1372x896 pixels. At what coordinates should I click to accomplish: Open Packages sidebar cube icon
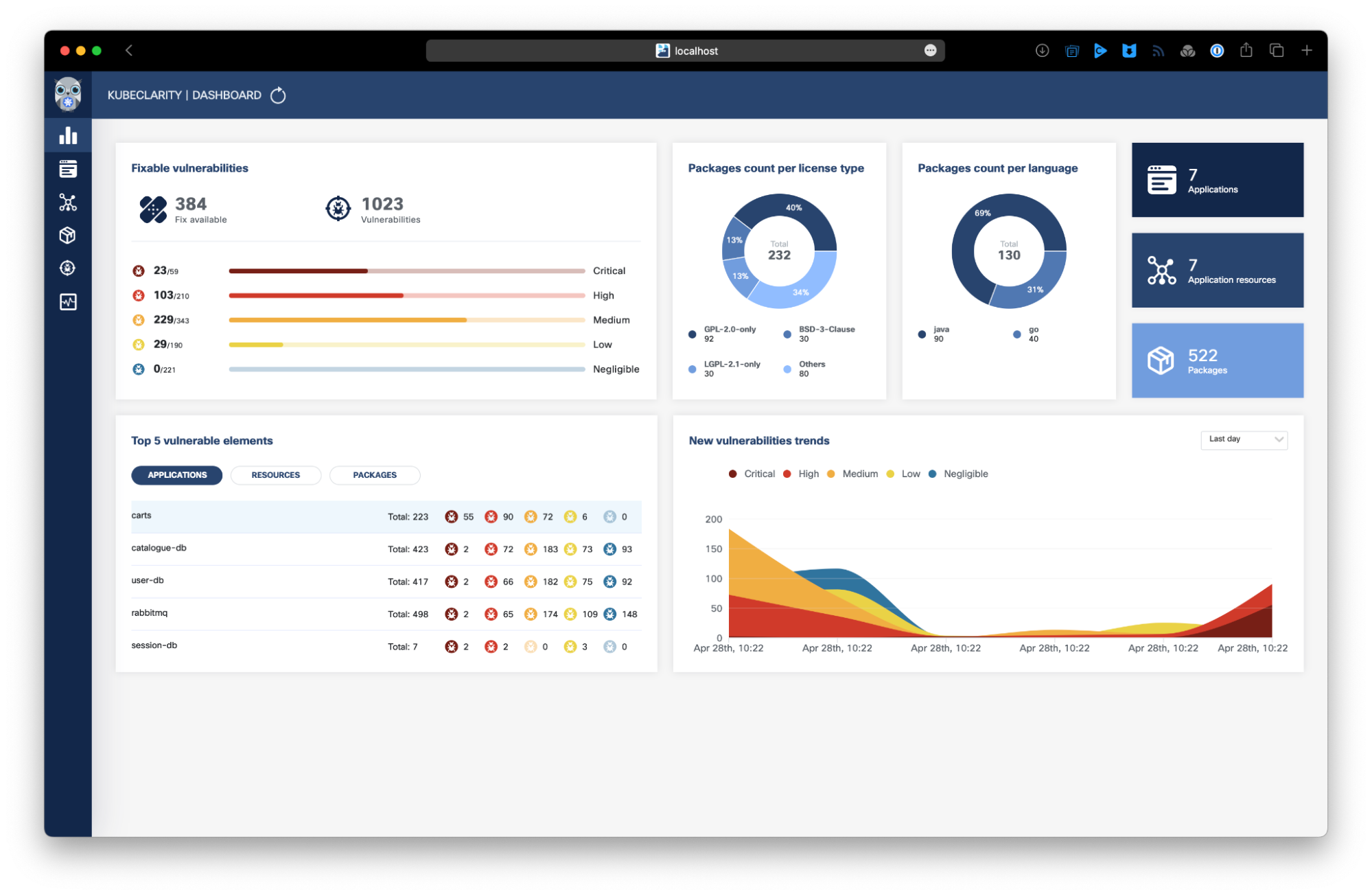pyautogui.click(x=68, y=236)
